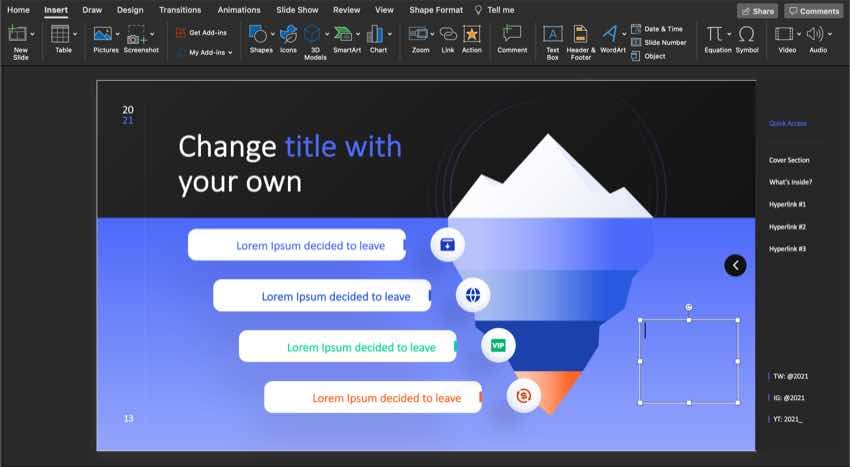Insert a SmartArt graphic
The image size is (850, 467).
346,37
